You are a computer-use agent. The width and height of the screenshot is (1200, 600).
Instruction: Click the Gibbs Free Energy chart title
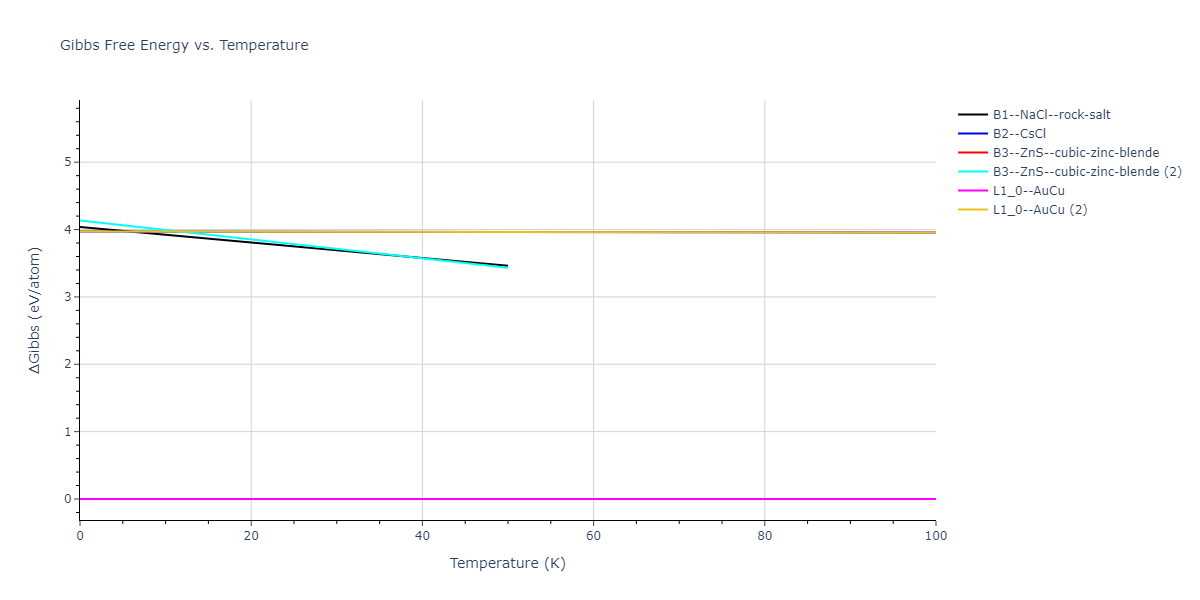click(184, 45)
